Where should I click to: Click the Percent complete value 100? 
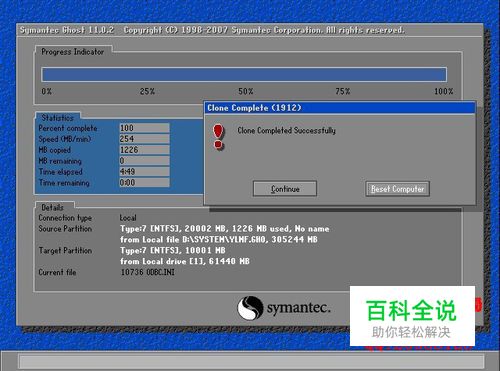(144, 128)
